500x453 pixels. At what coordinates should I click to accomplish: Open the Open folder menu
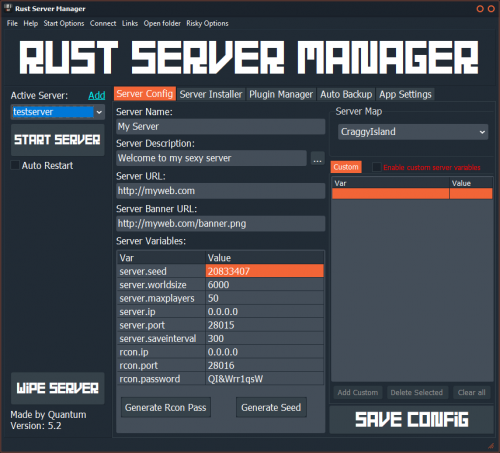click(x=162, y=23)
